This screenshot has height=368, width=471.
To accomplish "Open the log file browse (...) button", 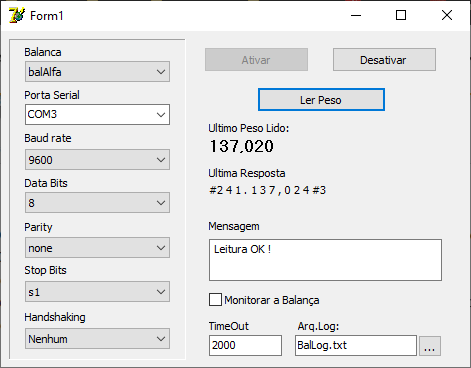I will point(430,346).
